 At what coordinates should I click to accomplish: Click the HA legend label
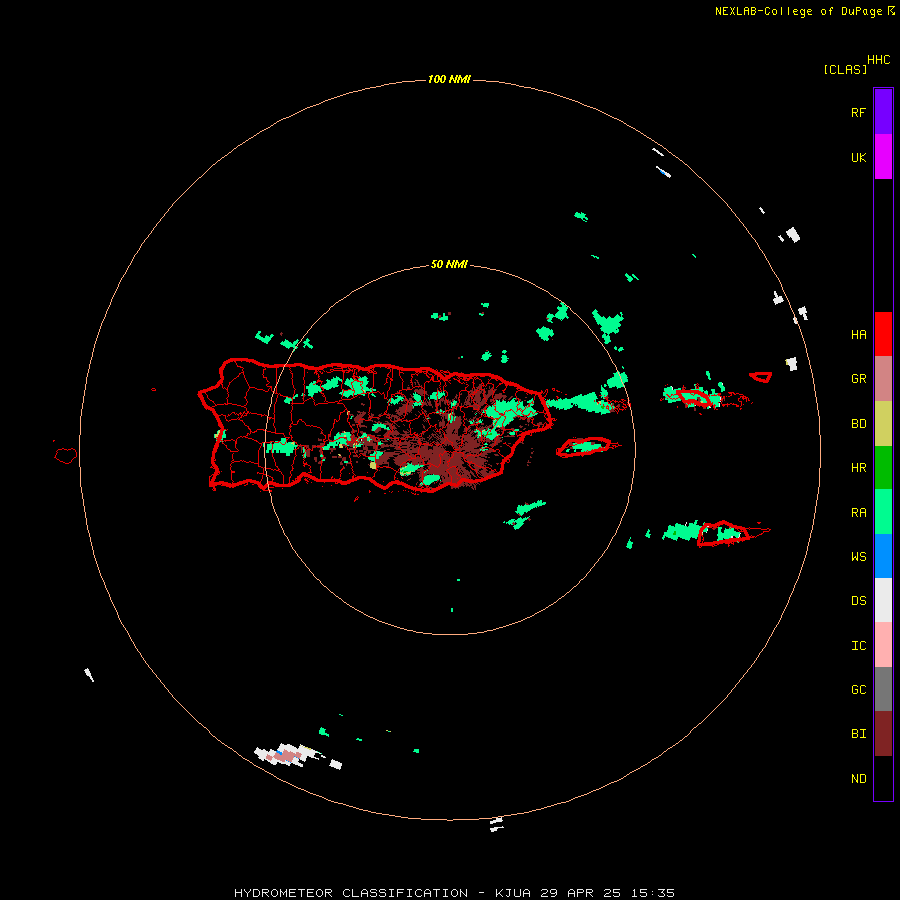pos(858,334)
